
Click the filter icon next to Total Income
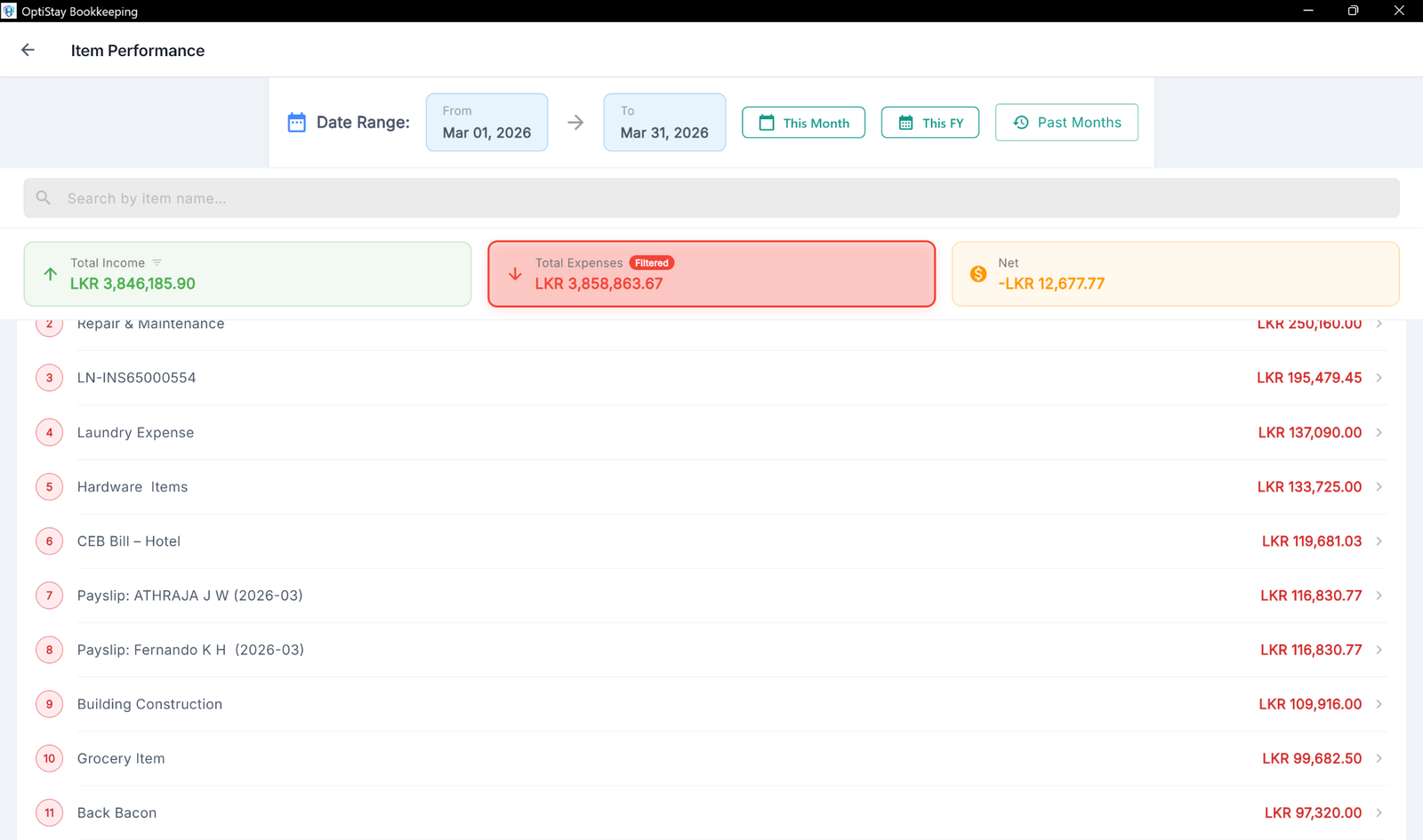point(157,262)
